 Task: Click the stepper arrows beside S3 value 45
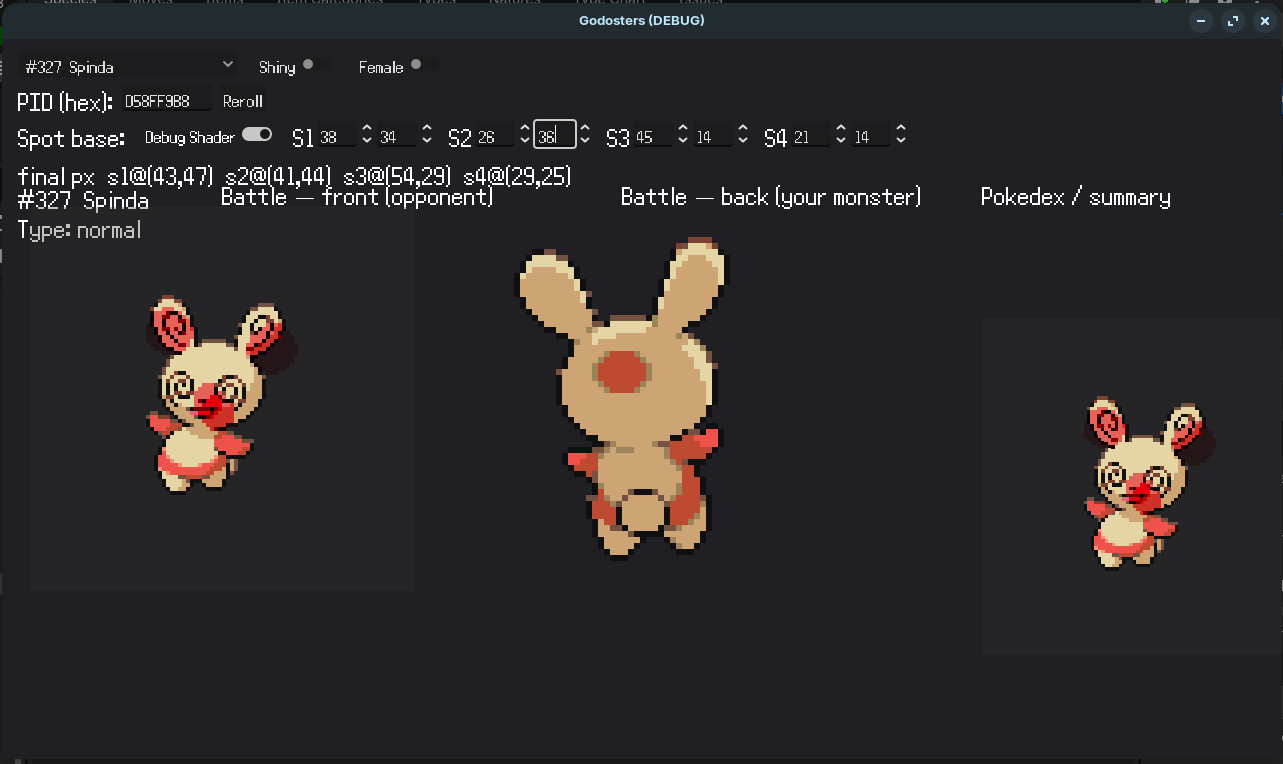[683, 136]
